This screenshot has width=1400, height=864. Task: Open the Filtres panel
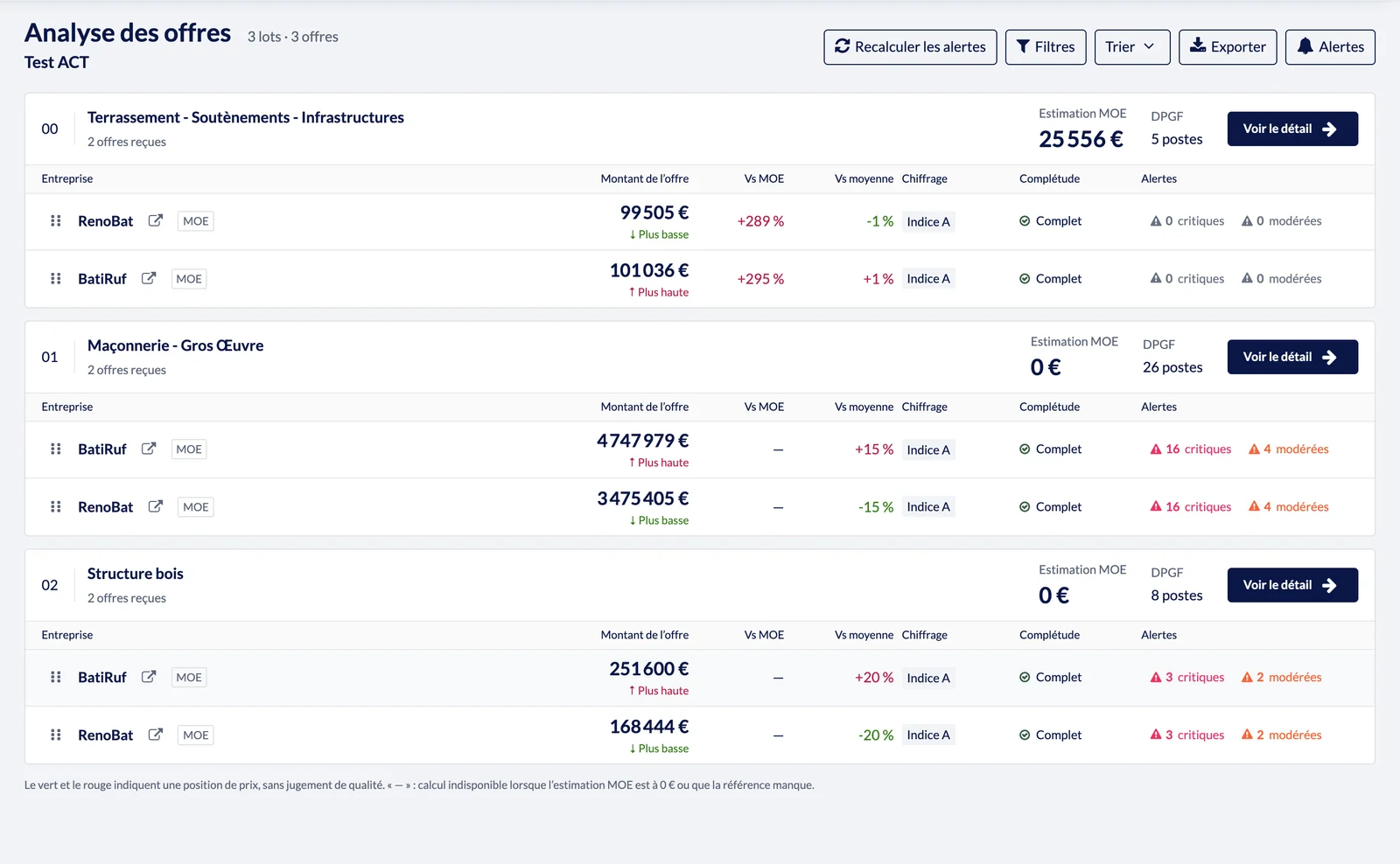1046,47
